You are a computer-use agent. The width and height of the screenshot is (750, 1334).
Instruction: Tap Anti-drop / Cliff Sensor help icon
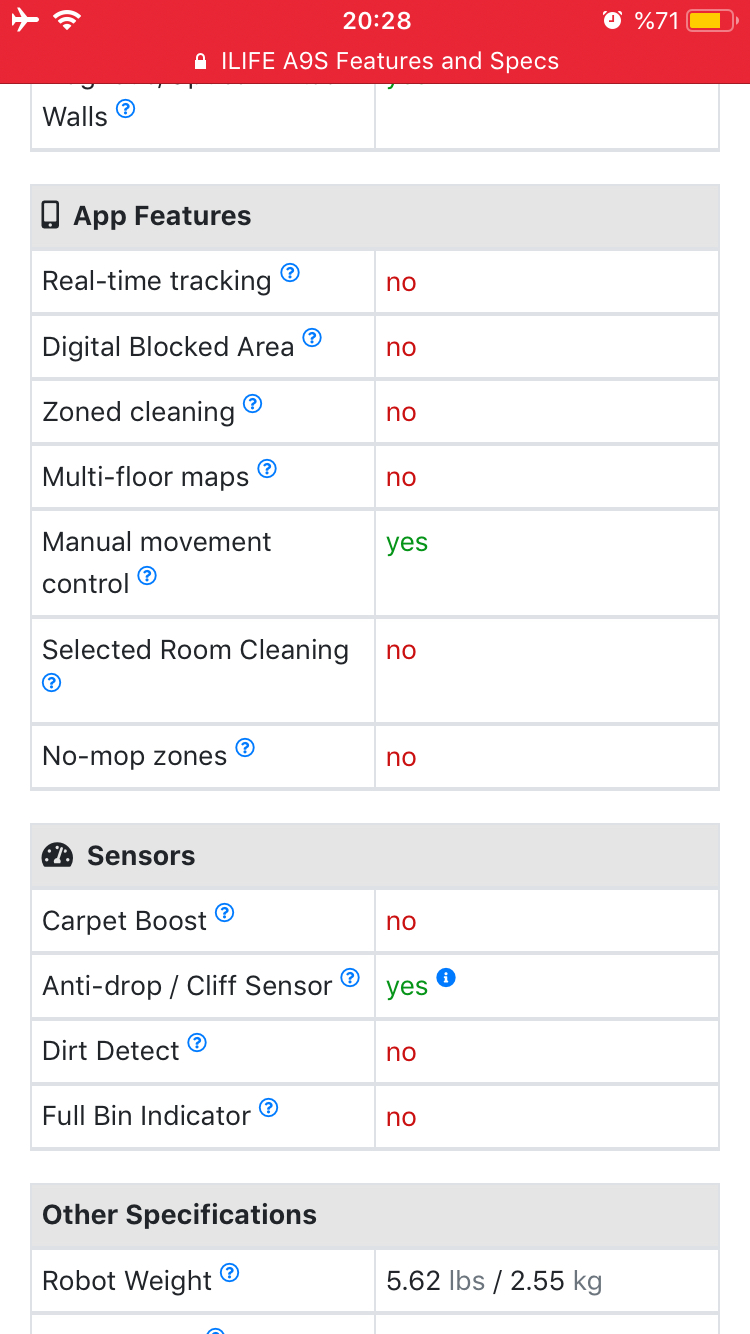[350, 977]
